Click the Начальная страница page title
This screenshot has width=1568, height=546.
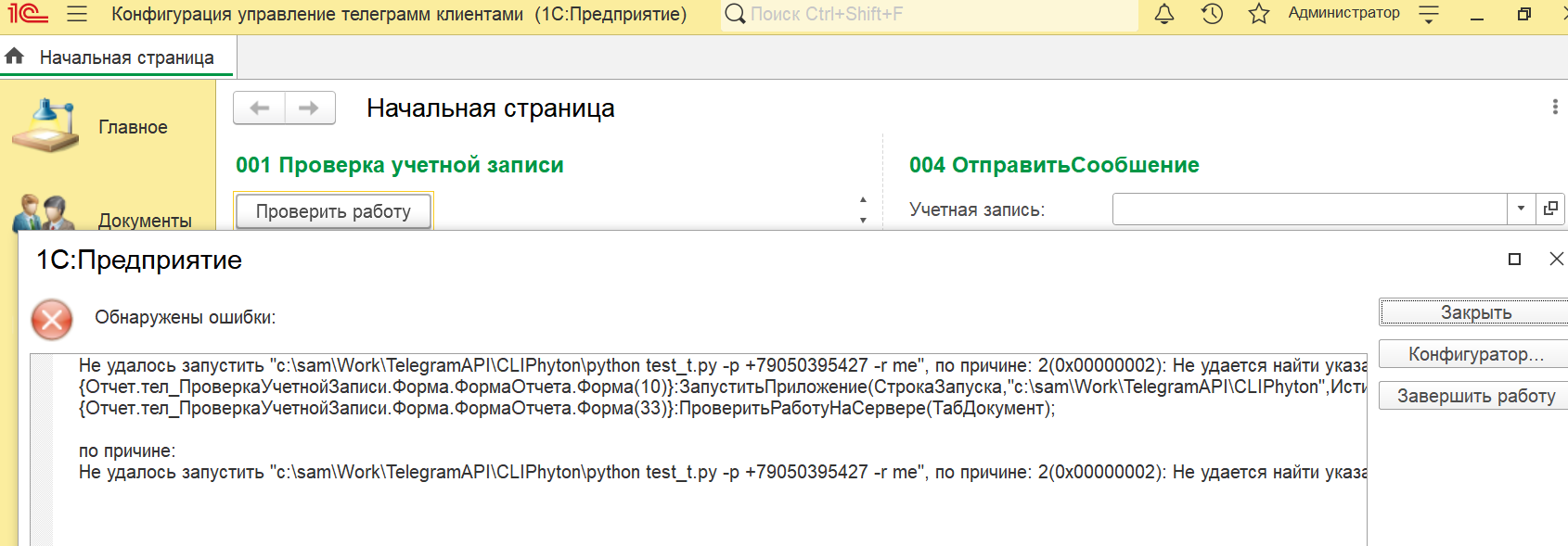(x=491, y=108)
